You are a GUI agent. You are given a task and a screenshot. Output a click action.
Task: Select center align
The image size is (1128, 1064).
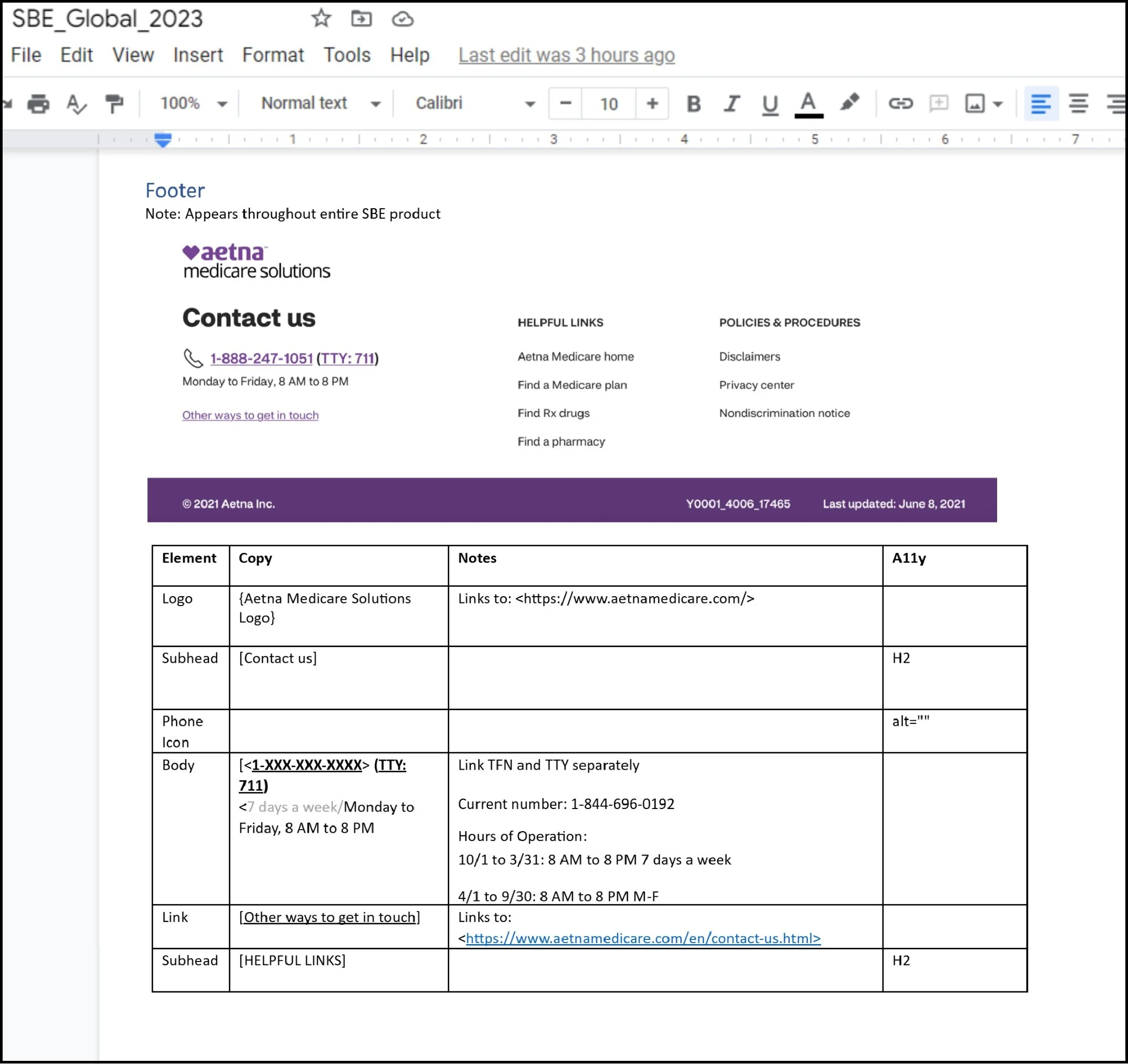[x=1078, y=104]
